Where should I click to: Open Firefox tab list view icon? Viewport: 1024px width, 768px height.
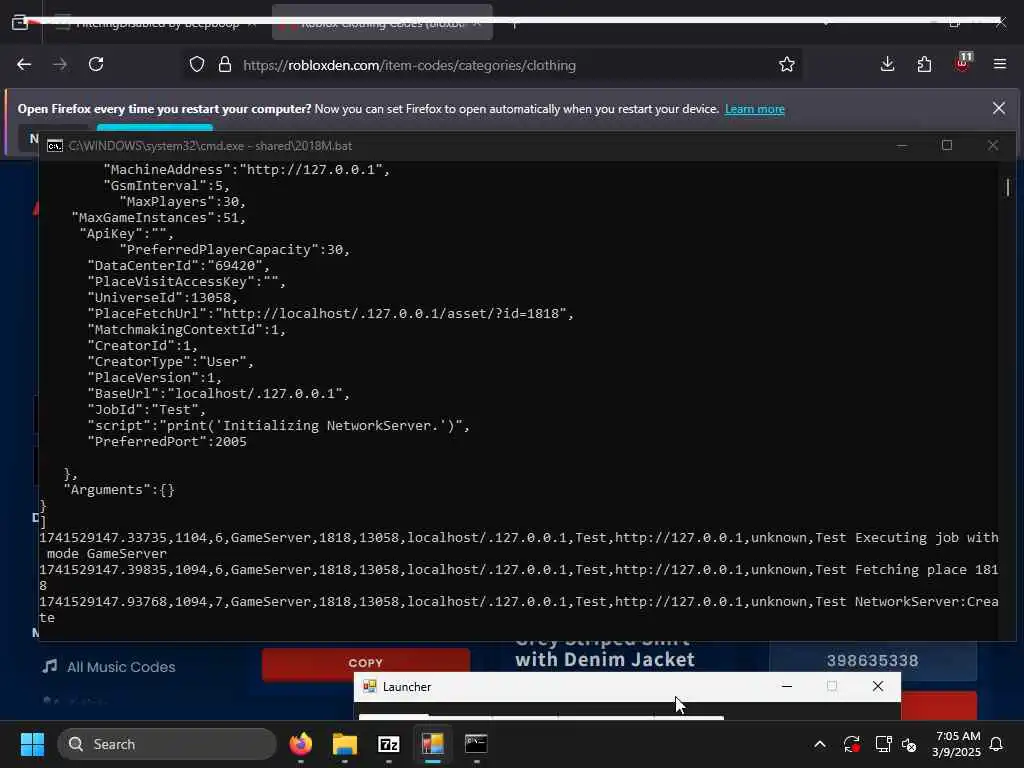(x=20, y=22)
